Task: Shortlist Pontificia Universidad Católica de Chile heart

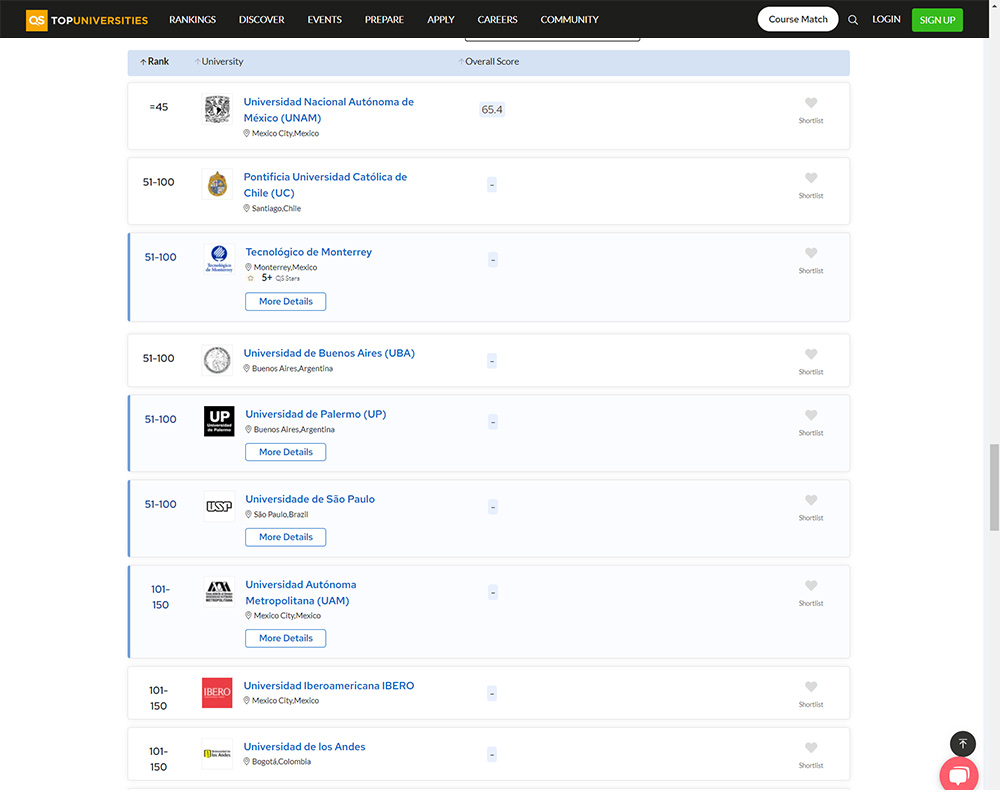Action: click(x=811, y=178)
